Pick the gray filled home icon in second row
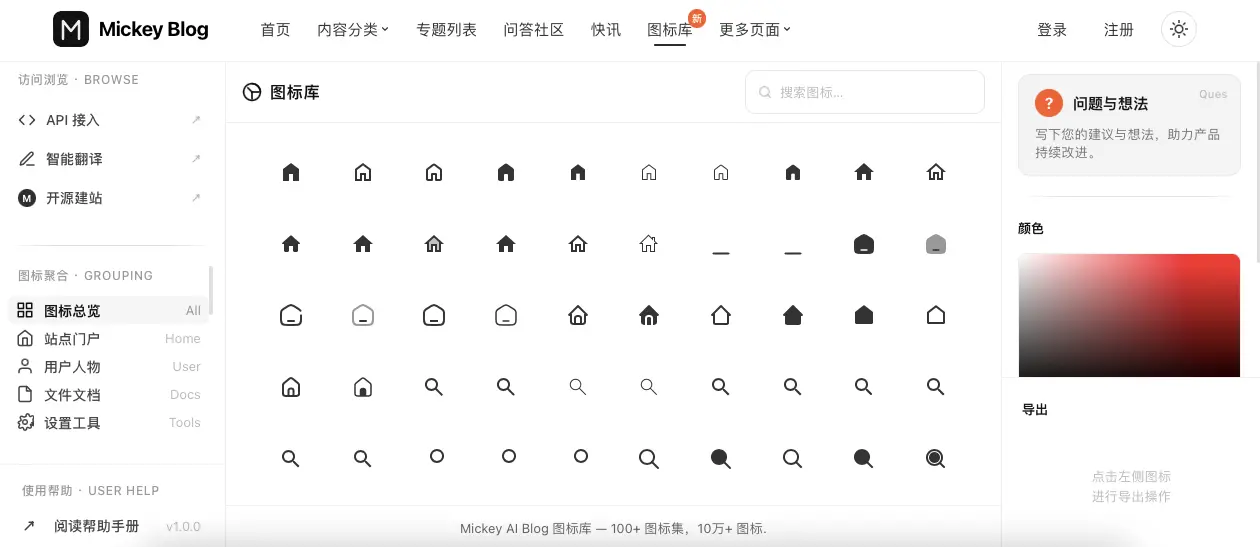Screen dimensions: 1260x547 point(936,244)
